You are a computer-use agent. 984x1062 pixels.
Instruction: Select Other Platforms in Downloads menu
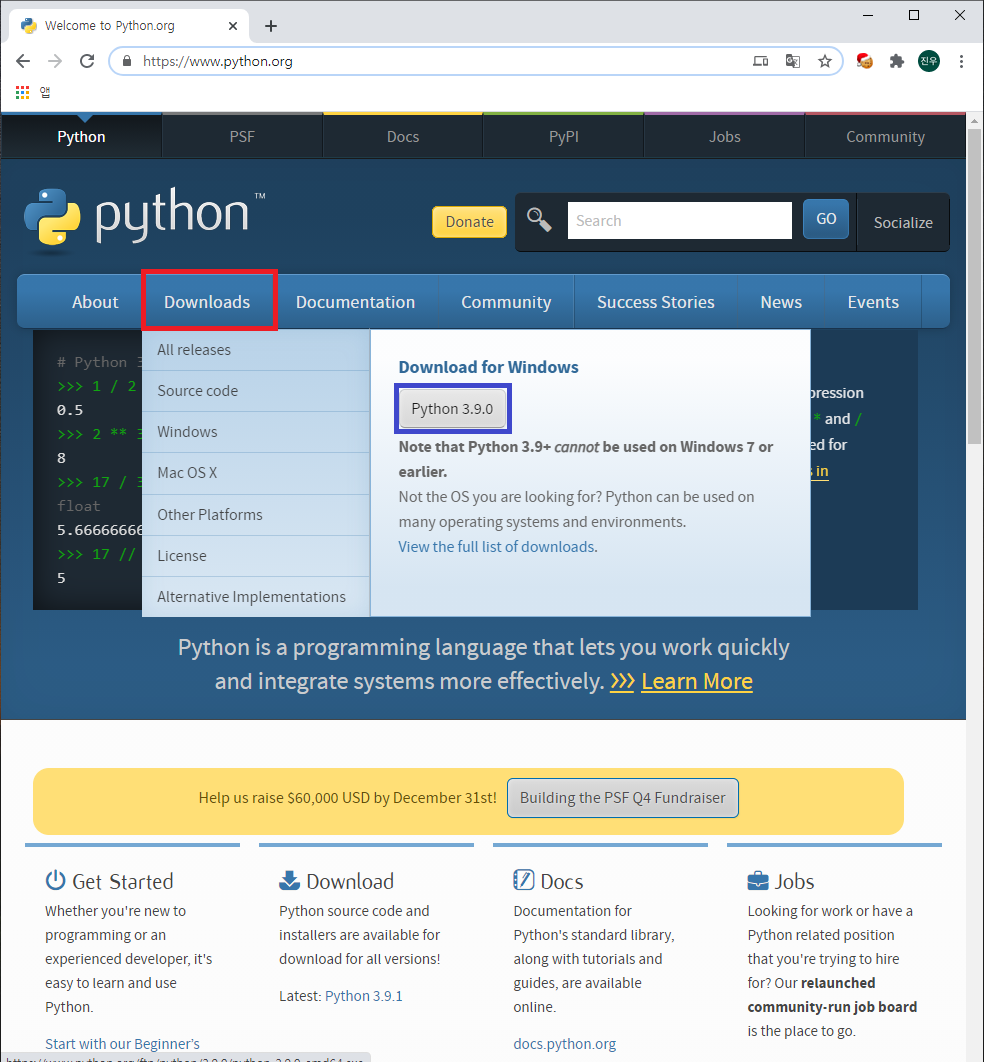(256, 515)
